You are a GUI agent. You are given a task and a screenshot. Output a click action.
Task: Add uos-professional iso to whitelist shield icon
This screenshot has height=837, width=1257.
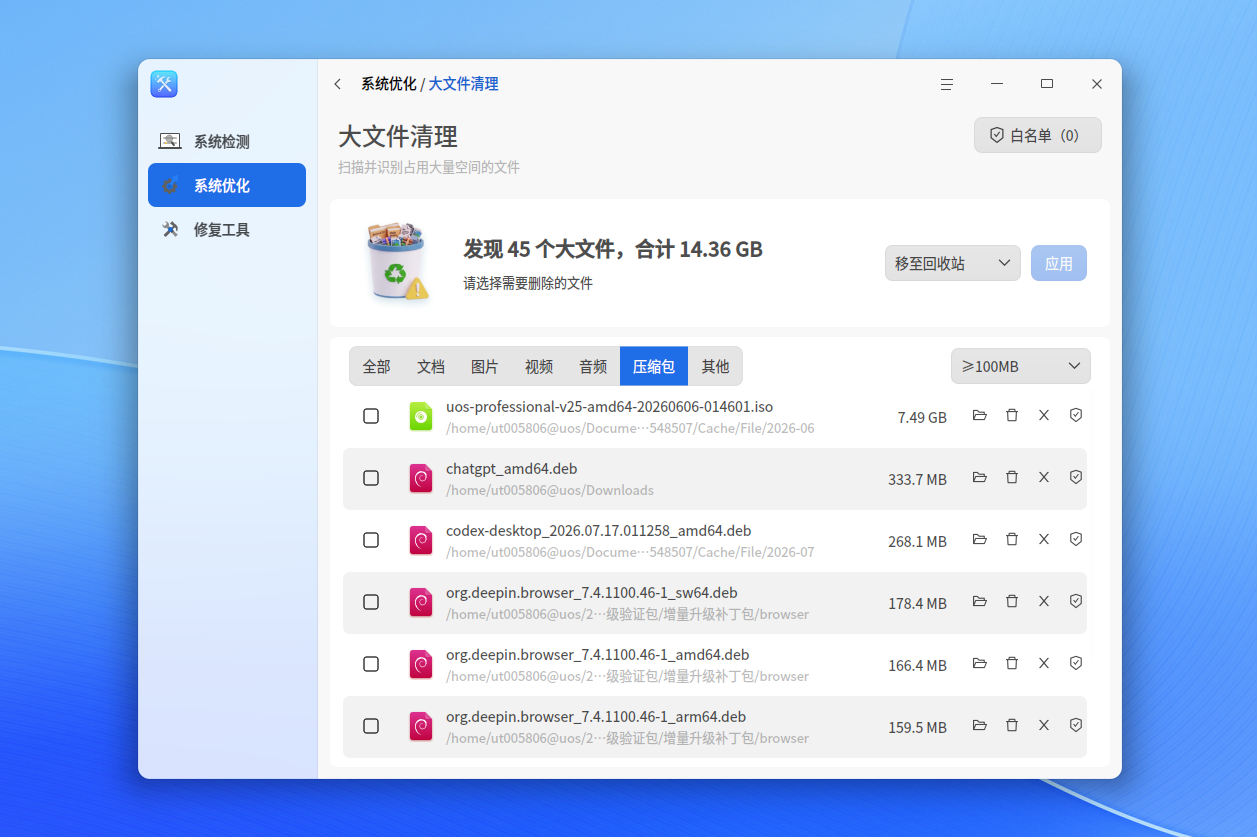point(1076,415)
